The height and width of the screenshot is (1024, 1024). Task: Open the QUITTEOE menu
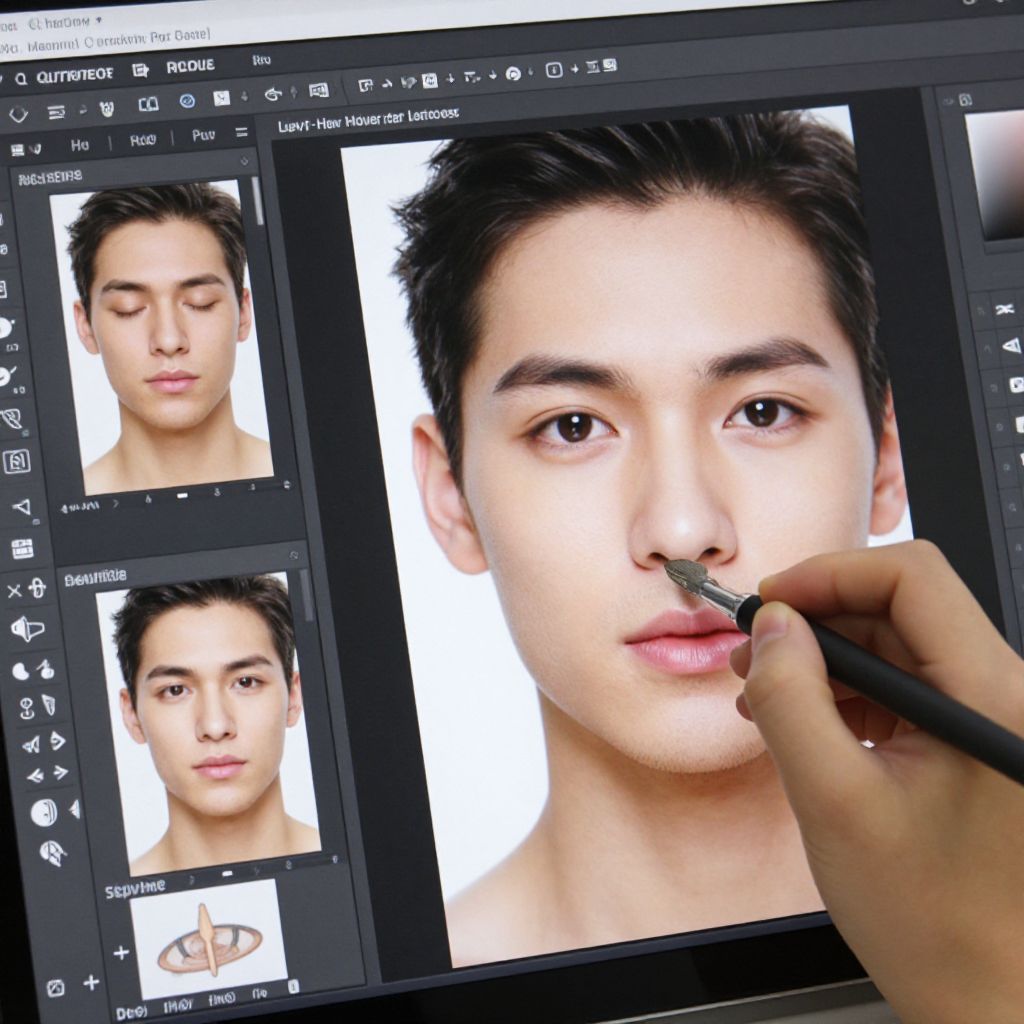pyautogui.click(x=74, y=74)
